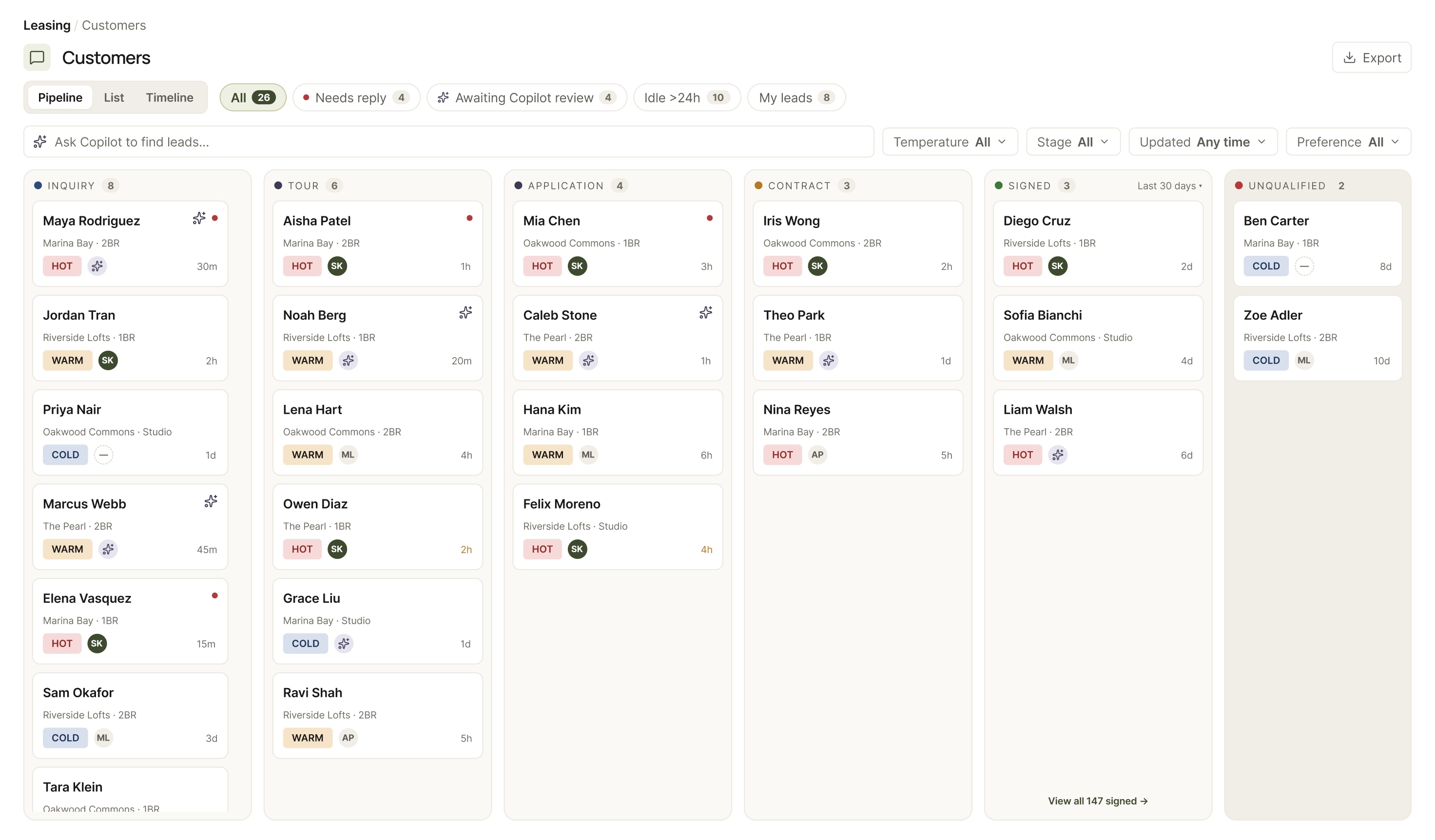1435x840 pixels.
Task: Click the AP avatar on Nina Reyes card
Action: [x=817, y=455]
